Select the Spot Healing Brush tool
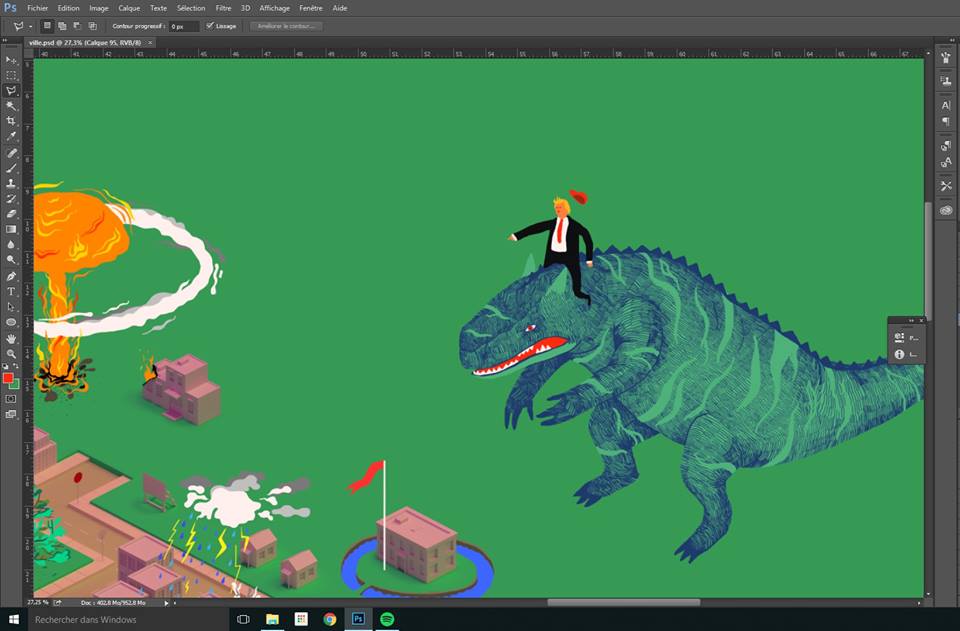 pos(11,153)
